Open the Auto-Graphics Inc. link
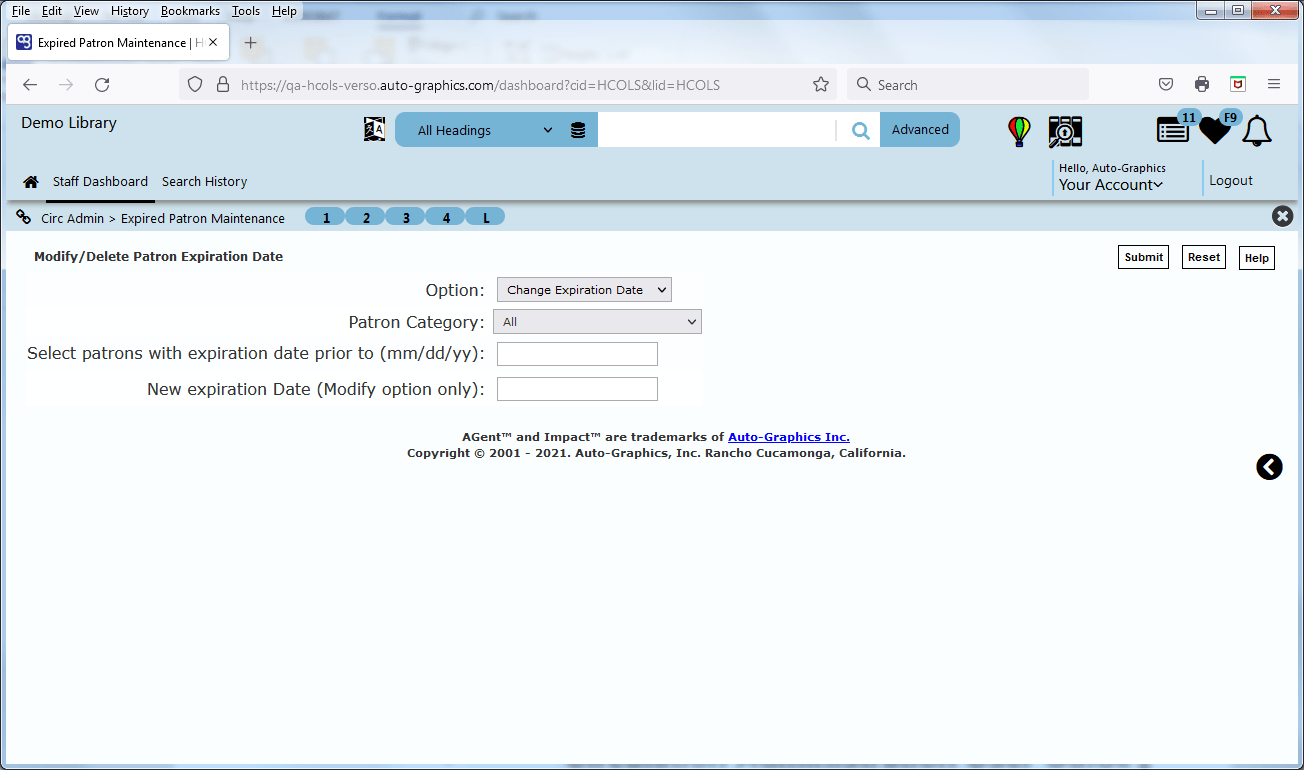The height and width of the screenshot is (770, 1304). tap(789, 437)
